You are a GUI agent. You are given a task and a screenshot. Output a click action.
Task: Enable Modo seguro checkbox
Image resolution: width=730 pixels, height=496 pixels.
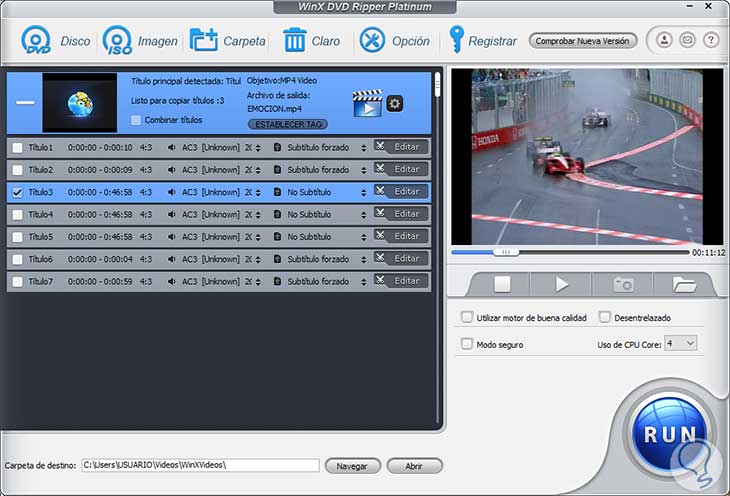pos(466,344)
